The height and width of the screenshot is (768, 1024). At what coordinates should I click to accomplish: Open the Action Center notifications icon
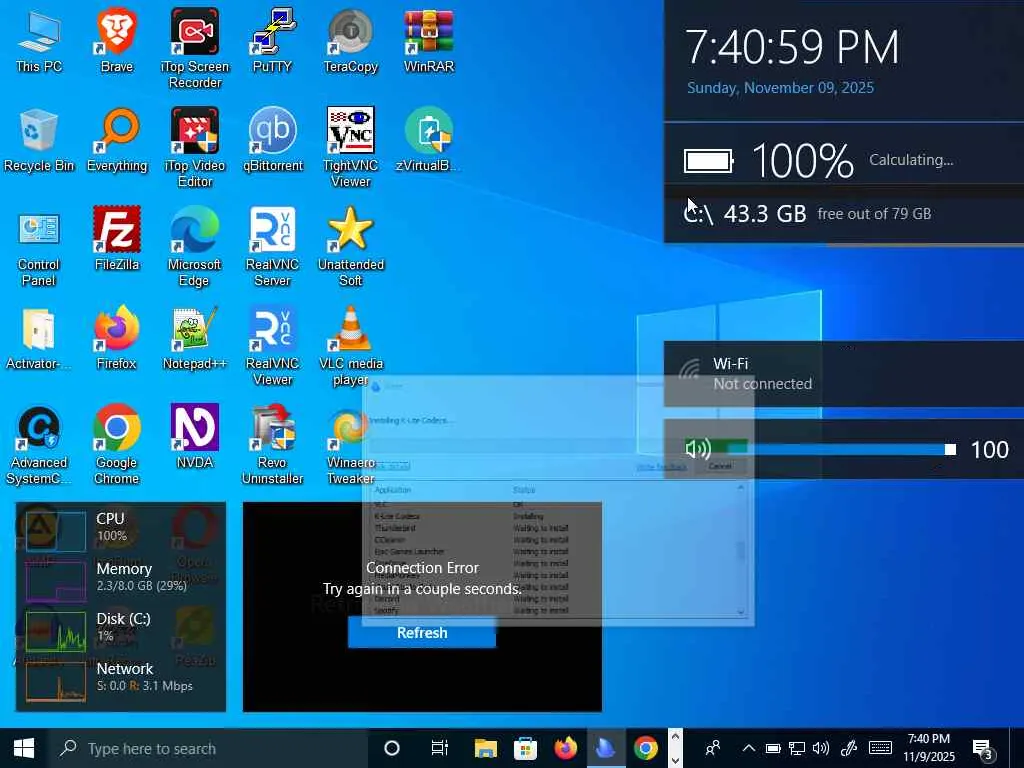point(984,748)
